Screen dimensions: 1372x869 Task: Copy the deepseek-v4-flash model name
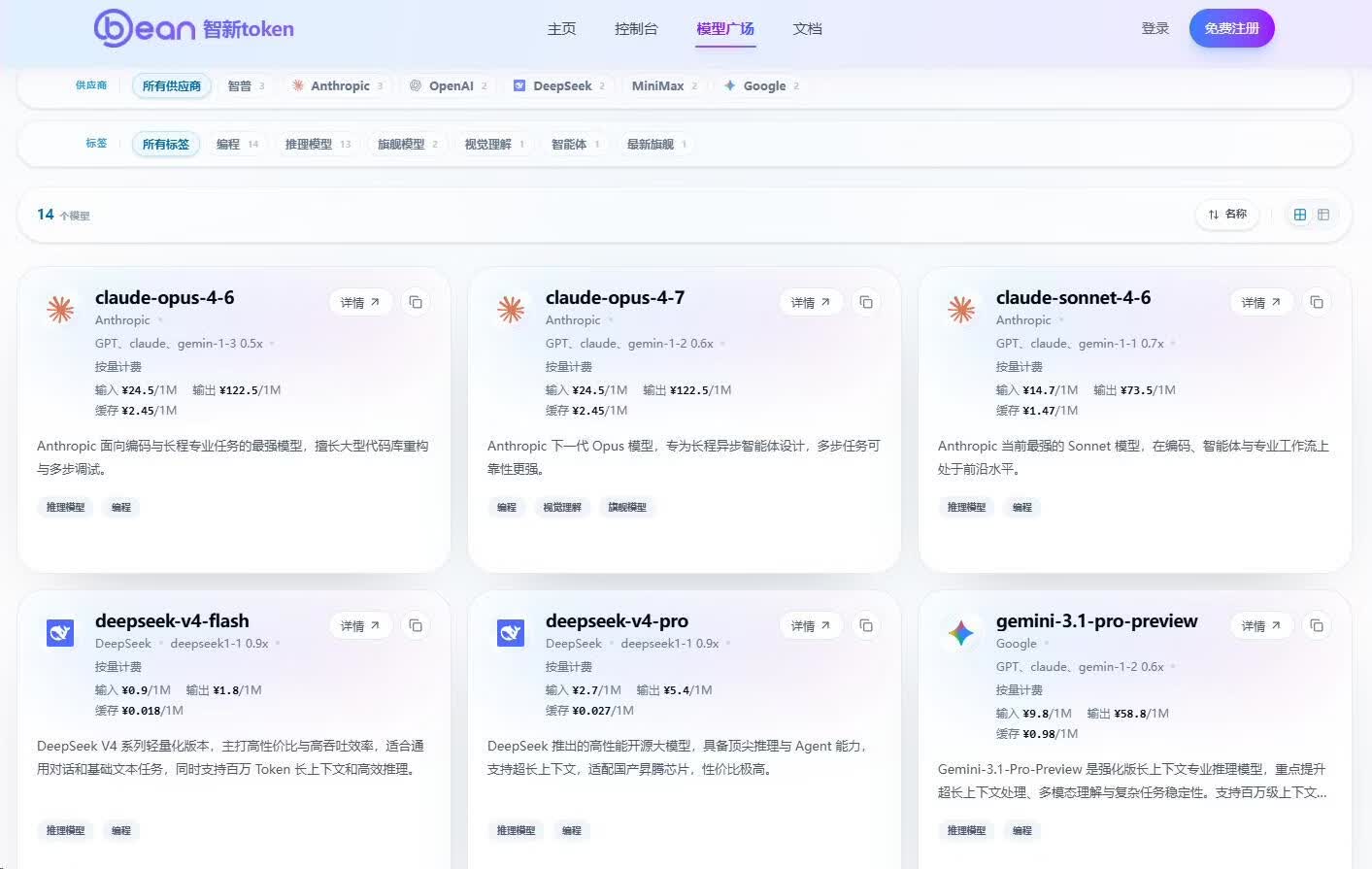(x=416, y=625)
